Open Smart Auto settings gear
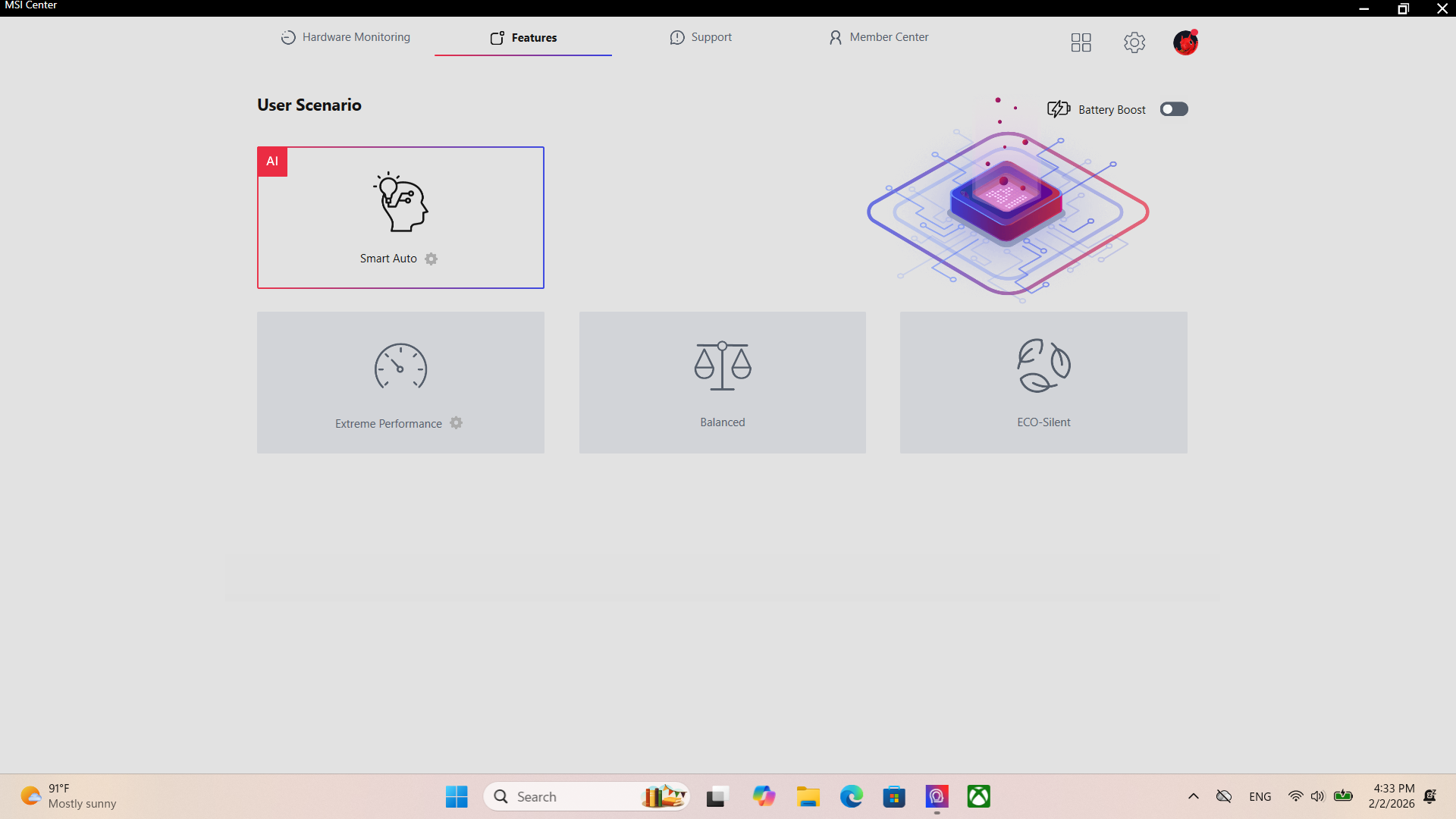 point(431,259)
